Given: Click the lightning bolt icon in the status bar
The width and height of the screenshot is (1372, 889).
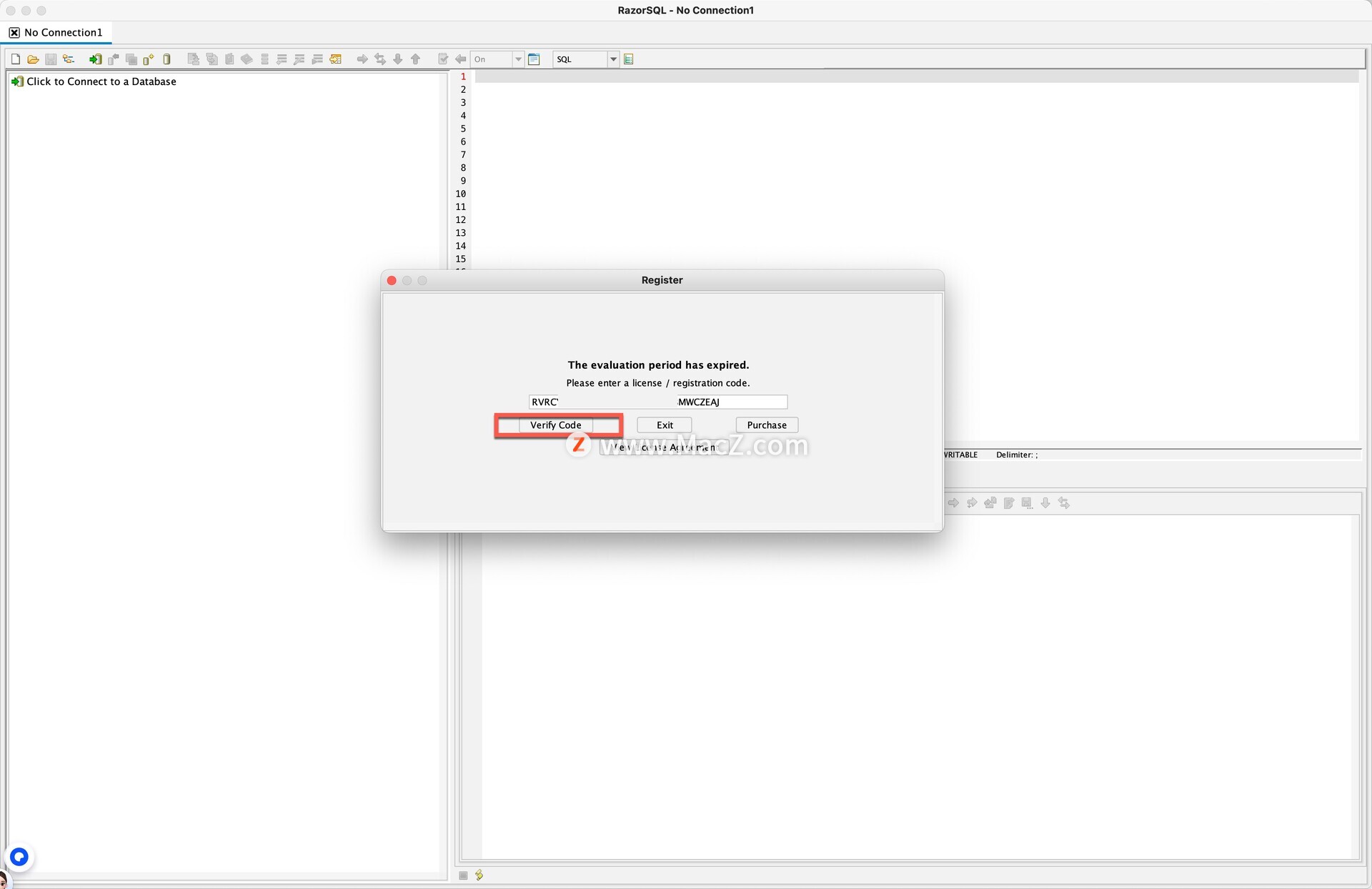Looking at the screenshot, I should pos(479,875).
